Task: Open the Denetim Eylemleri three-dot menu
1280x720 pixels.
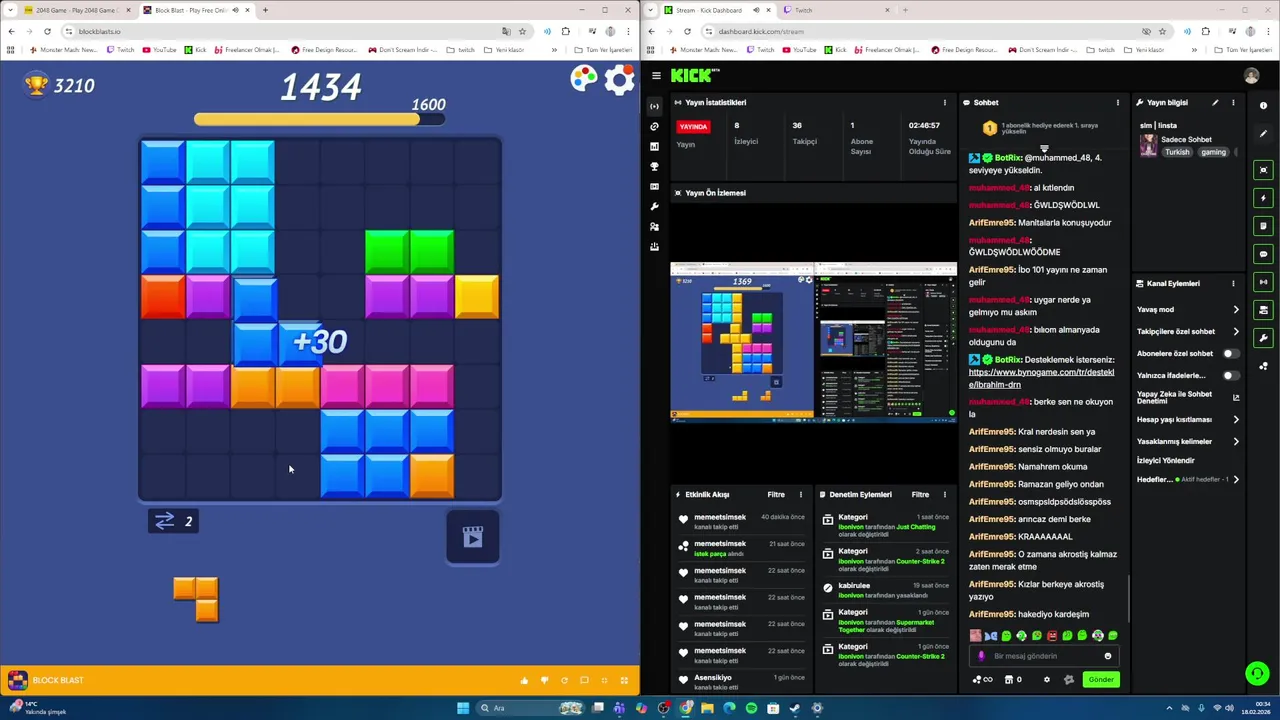Action: [944, 494]
